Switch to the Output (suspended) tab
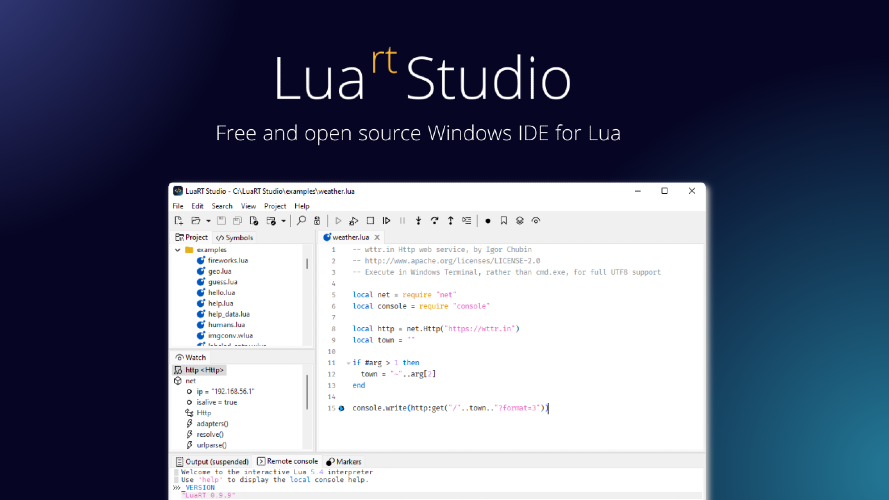The width and height of the screenshot is (889, 500). pyautogui.click(x=212, y=462)
